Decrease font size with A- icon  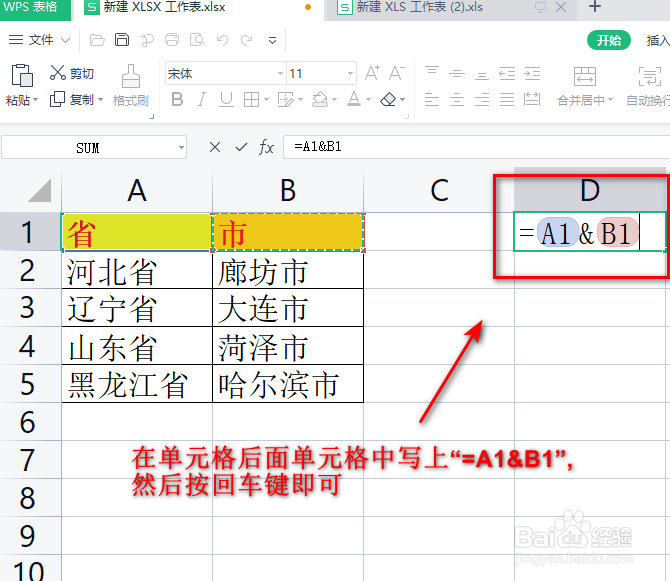pyautogui.click(x=397, y=73)
